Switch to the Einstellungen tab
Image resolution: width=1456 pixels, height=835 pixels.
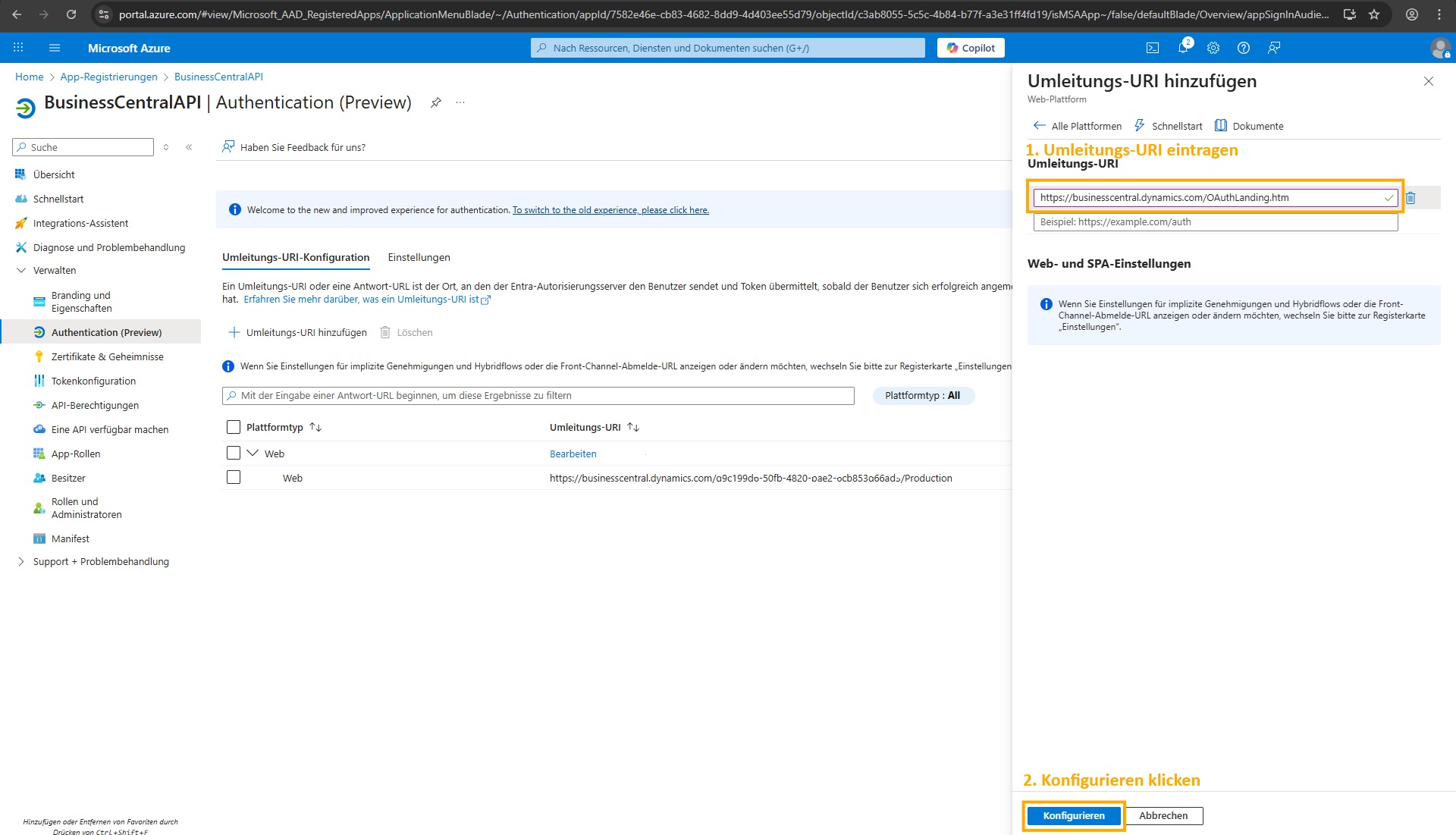(x=419, y=257)
